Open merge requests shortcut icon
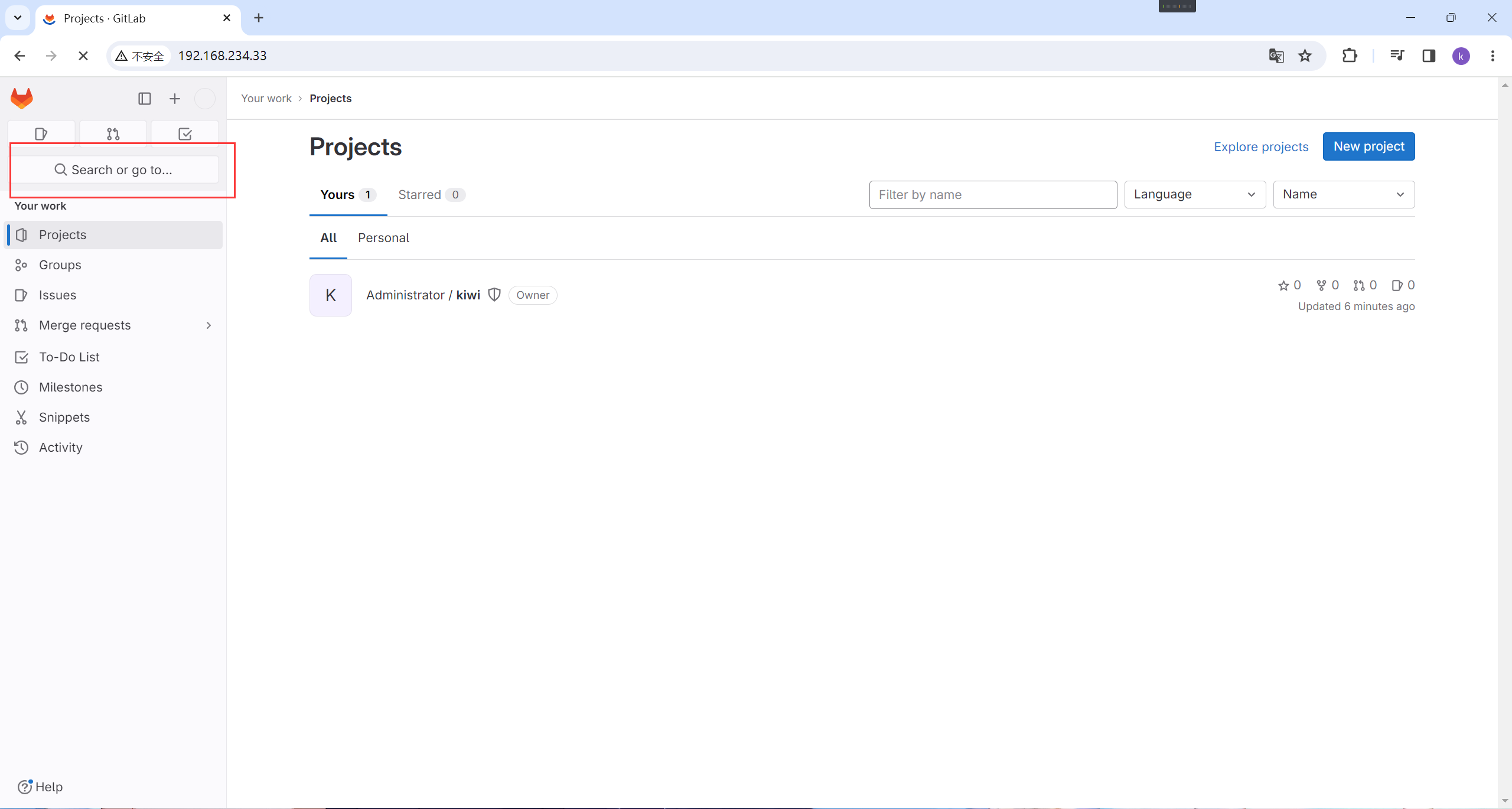This screenshot has width=1512, height=809. point(113,134)
